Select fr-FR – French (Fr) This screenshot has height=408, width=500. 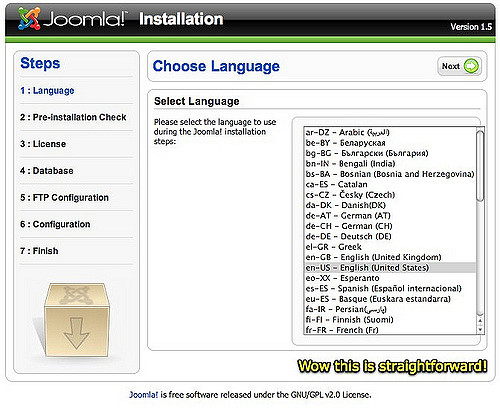pyautogui.click(x=390, y=330)
